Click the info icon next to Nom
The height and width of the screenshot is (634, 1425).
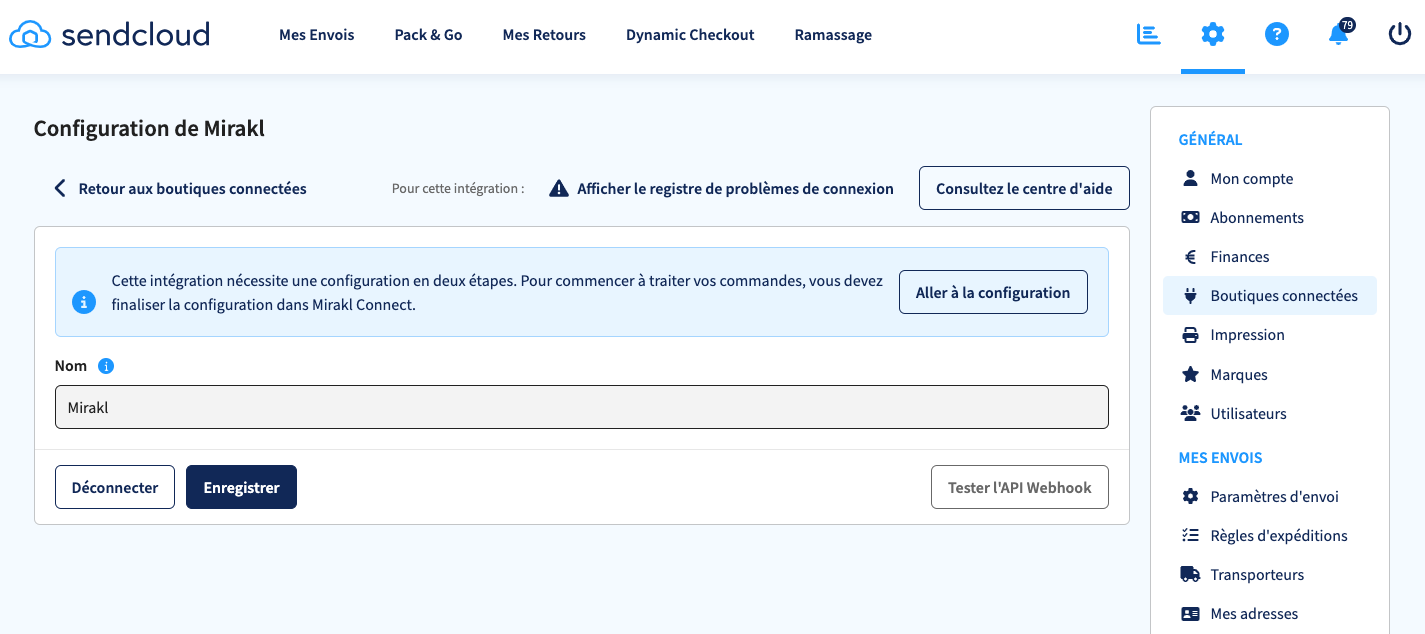pyautogui.click(x=108, y=365)
